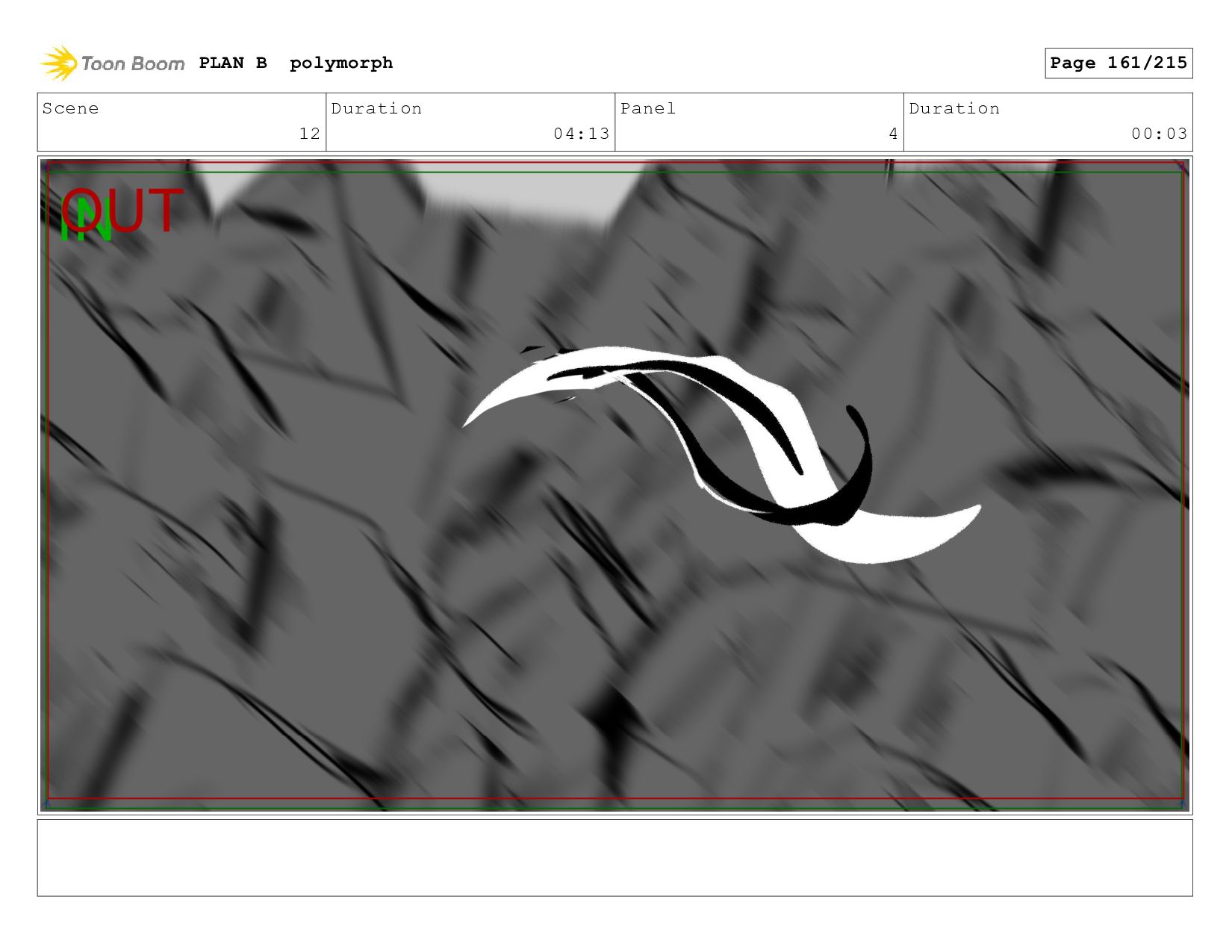The width and height of the screenshot is (1232, 952).
Task: Click the scene duration value '04:13'
Action: point(582,134)
